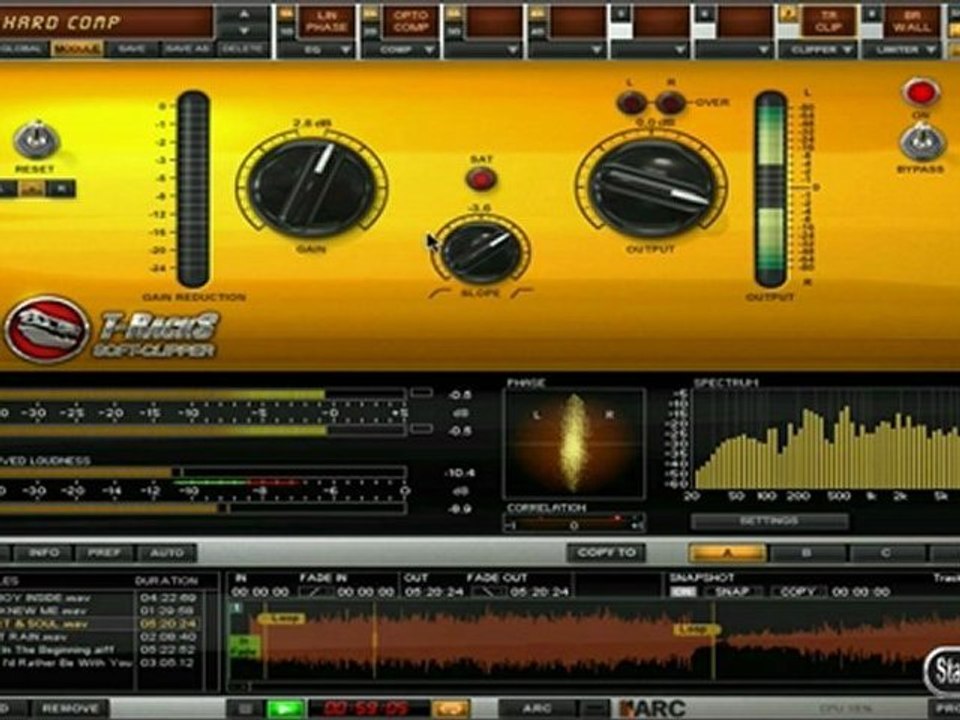Image resolution: width=960 pixels, height=720 pixels.
Task: Click the FADE OUT curve shape icon
Action: pos(490,592)
